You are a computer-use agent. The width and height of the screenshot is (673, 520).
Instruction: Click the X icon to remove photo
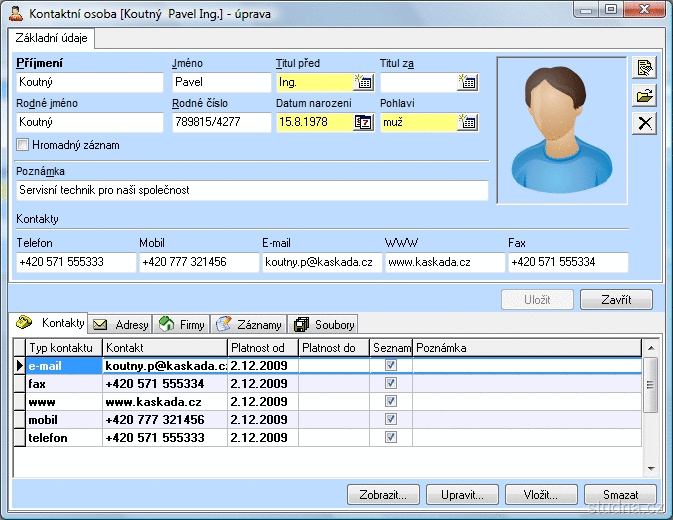[646, 123]
